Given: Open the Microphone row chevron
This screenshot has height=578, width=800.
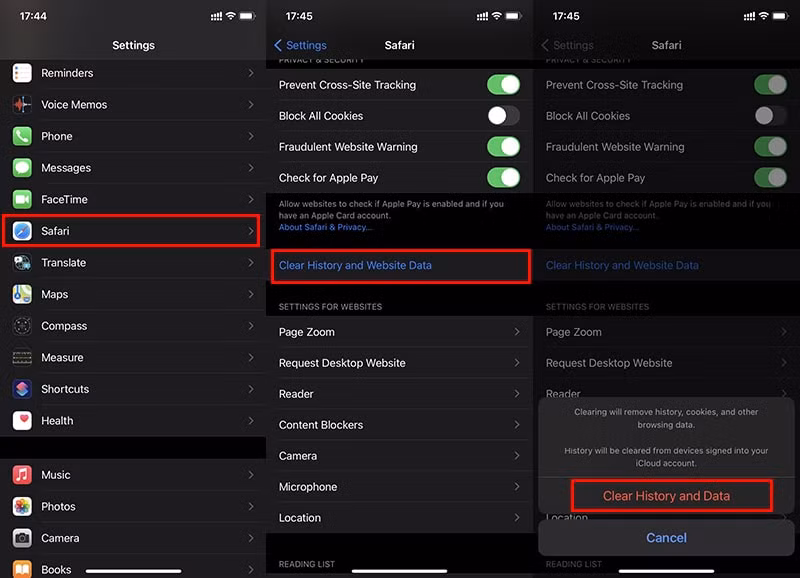Looking at the screenshot, I should coord(517,487).
